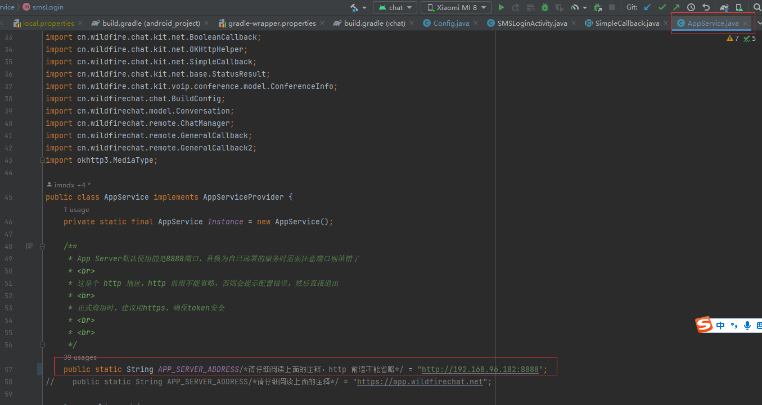Click the '39 usages' inlay hint
Image resolution: width=762 pixels, height=405 pixels.
[80, 357]
